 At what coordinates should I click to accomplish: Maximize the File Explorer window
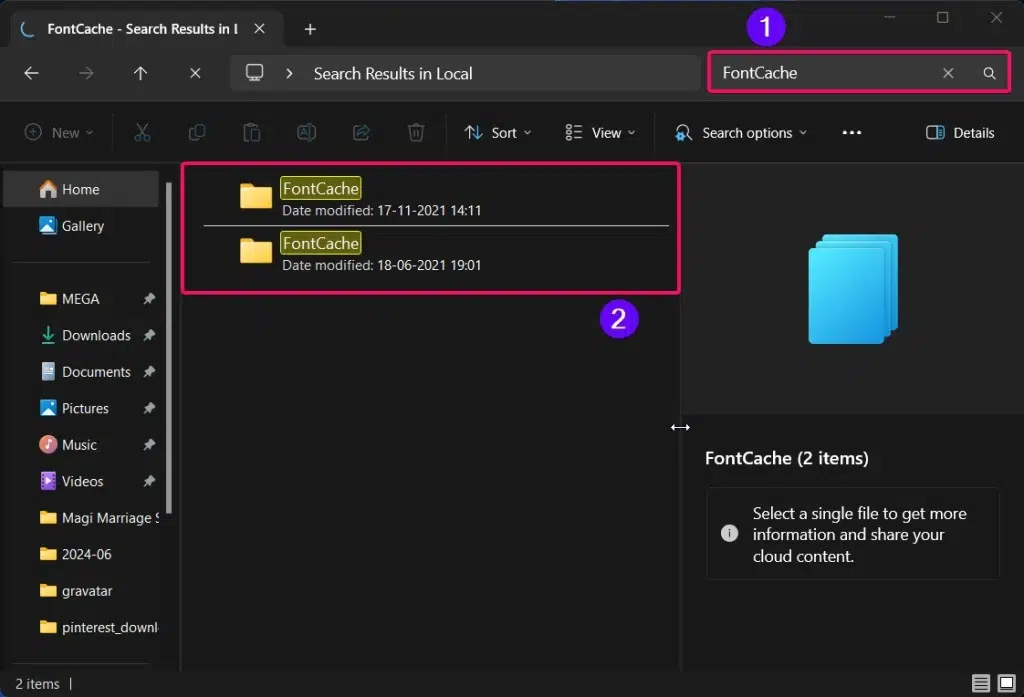click(942, 17)
